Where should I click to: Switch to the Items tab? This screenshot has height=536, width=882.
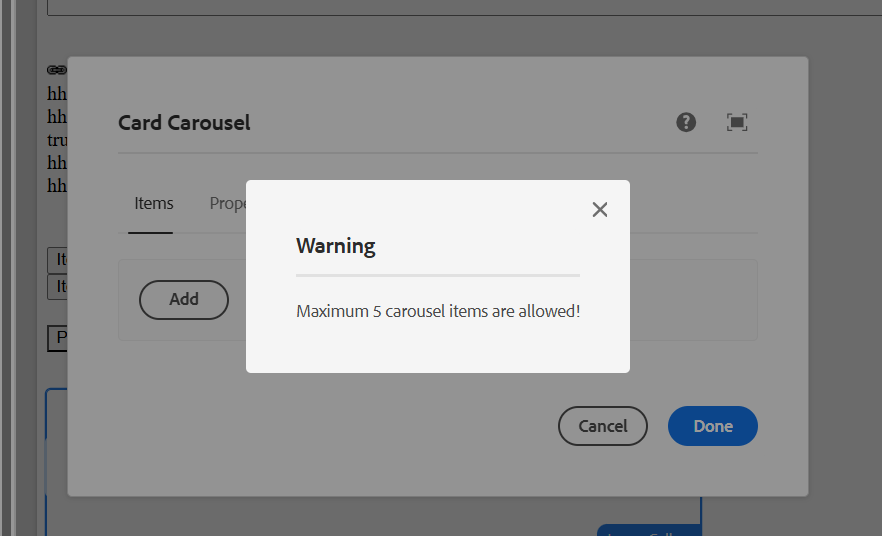pos(154,203)
